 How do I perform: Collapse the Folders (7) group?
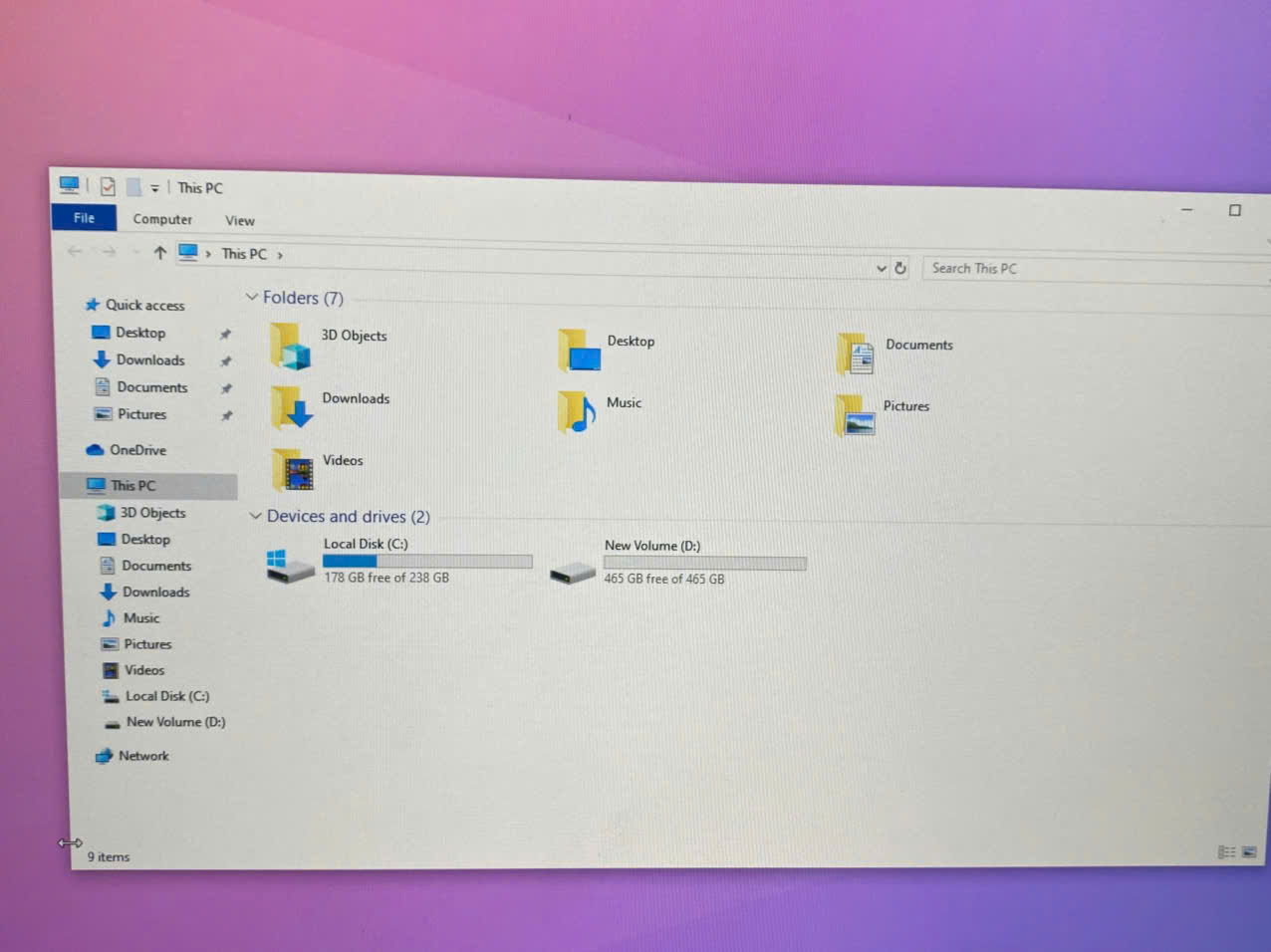[x=252, y=297]
